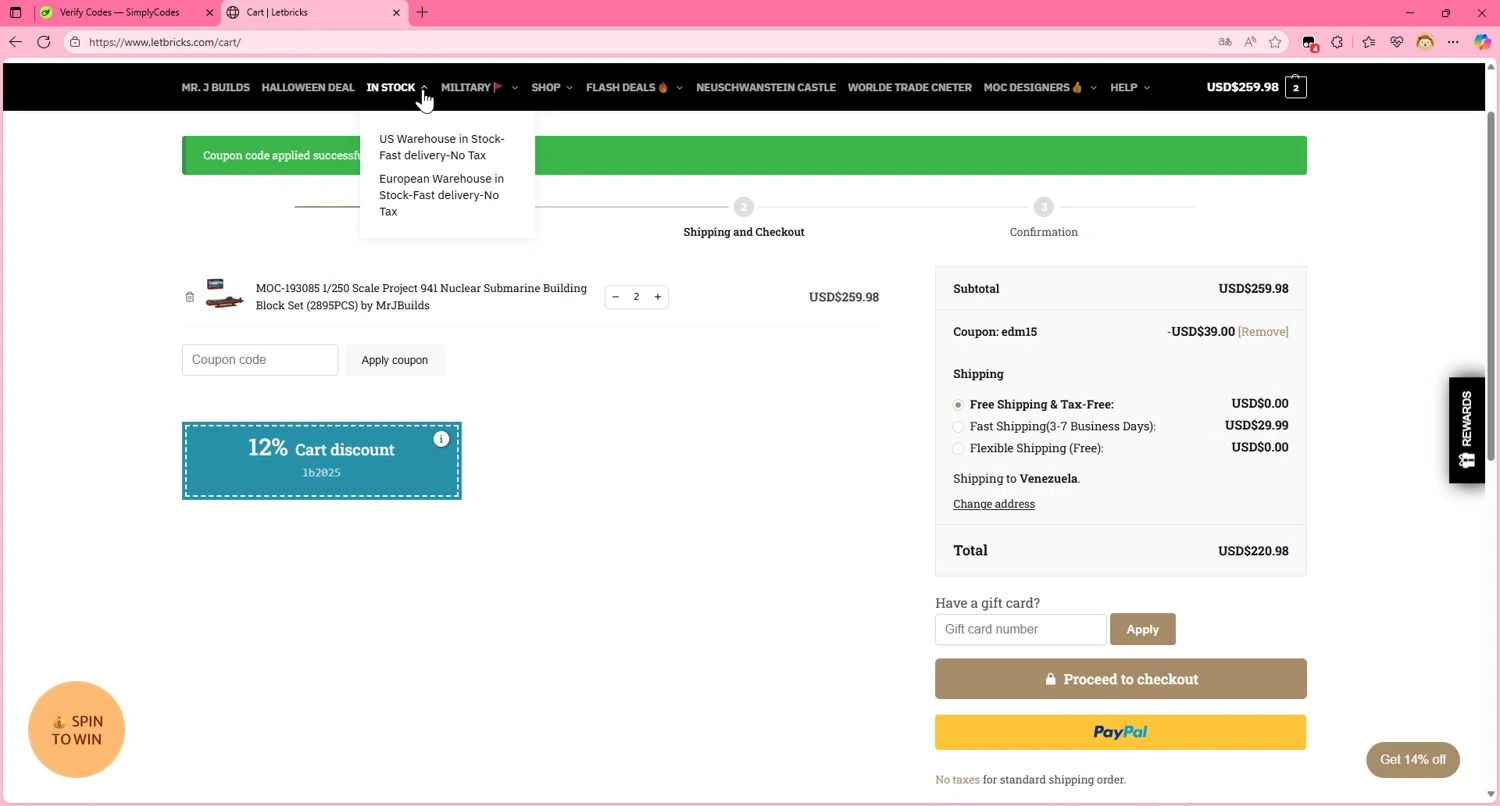This screenshot has height=806, width=1500.
Task: Click Get 14% off button
Action: tap(1412, 760)
